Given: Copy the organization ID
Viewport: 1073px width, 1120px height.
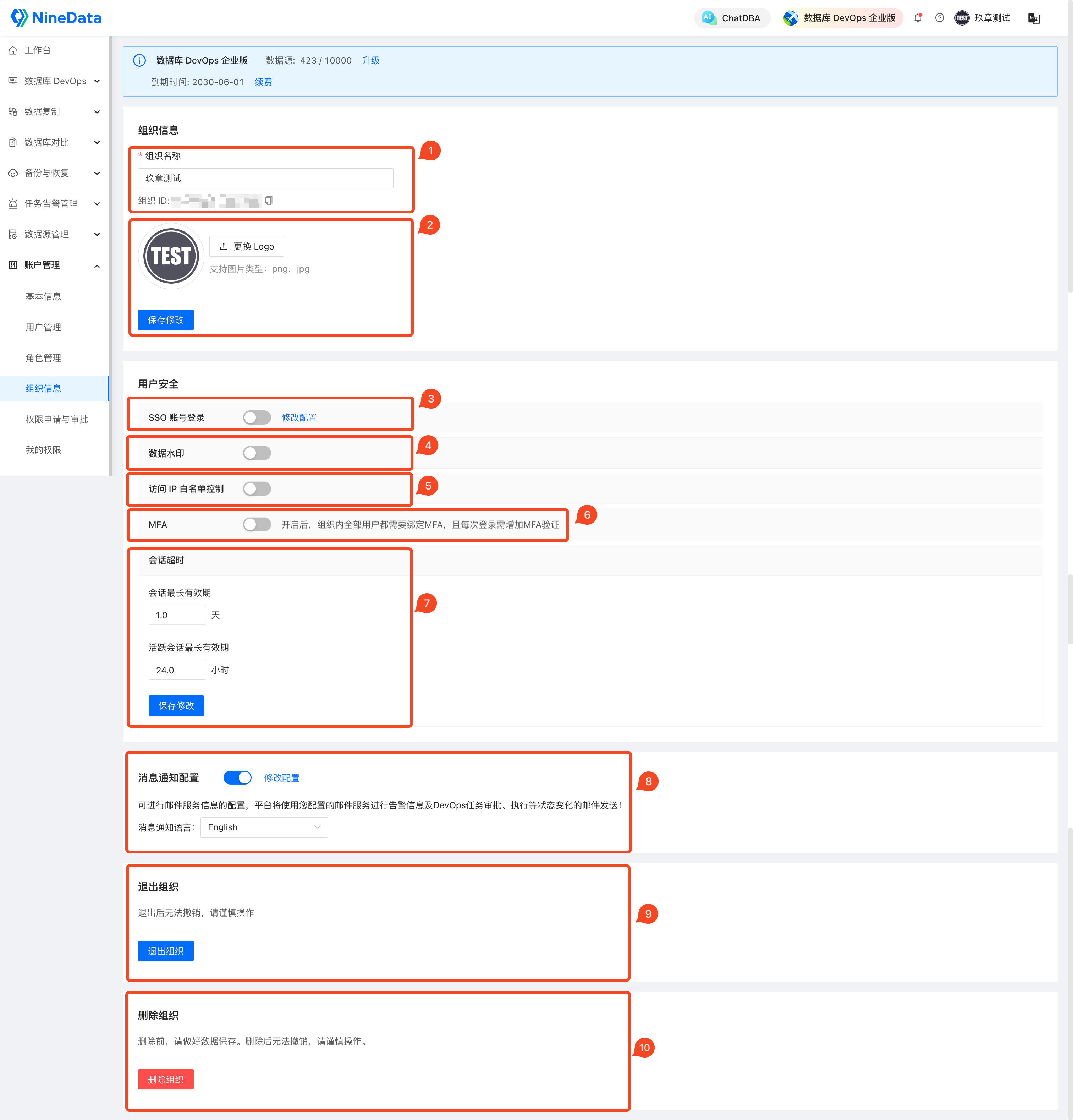Looking at the screenshot, I should [269, 201].
